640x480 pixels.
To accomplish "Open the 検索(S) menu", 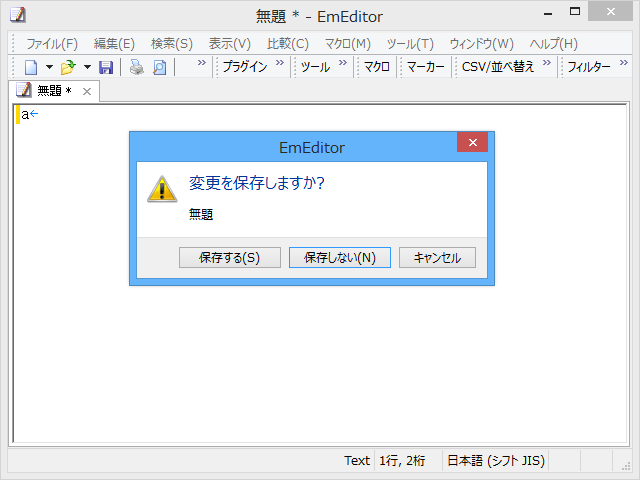I will tap(172, 44).
